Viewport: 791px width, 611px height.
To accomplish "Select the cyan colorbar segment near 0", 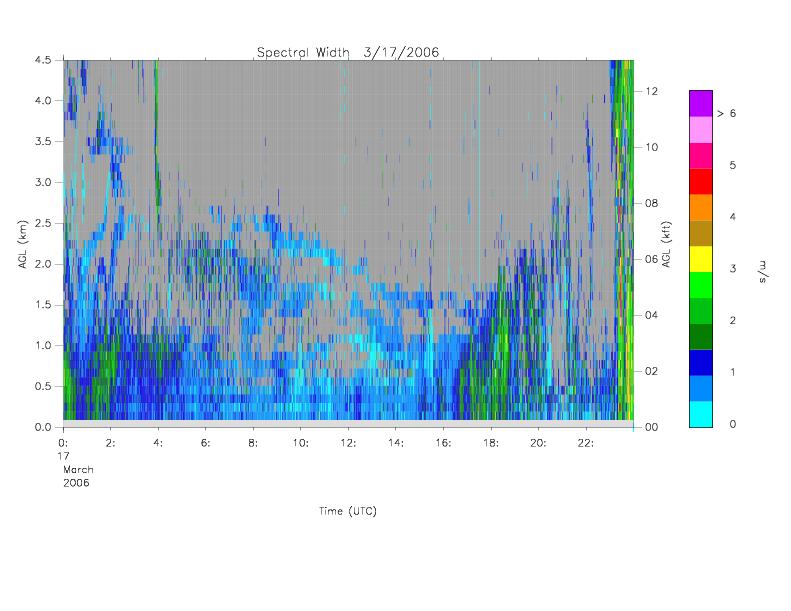I will coord(701,414).
